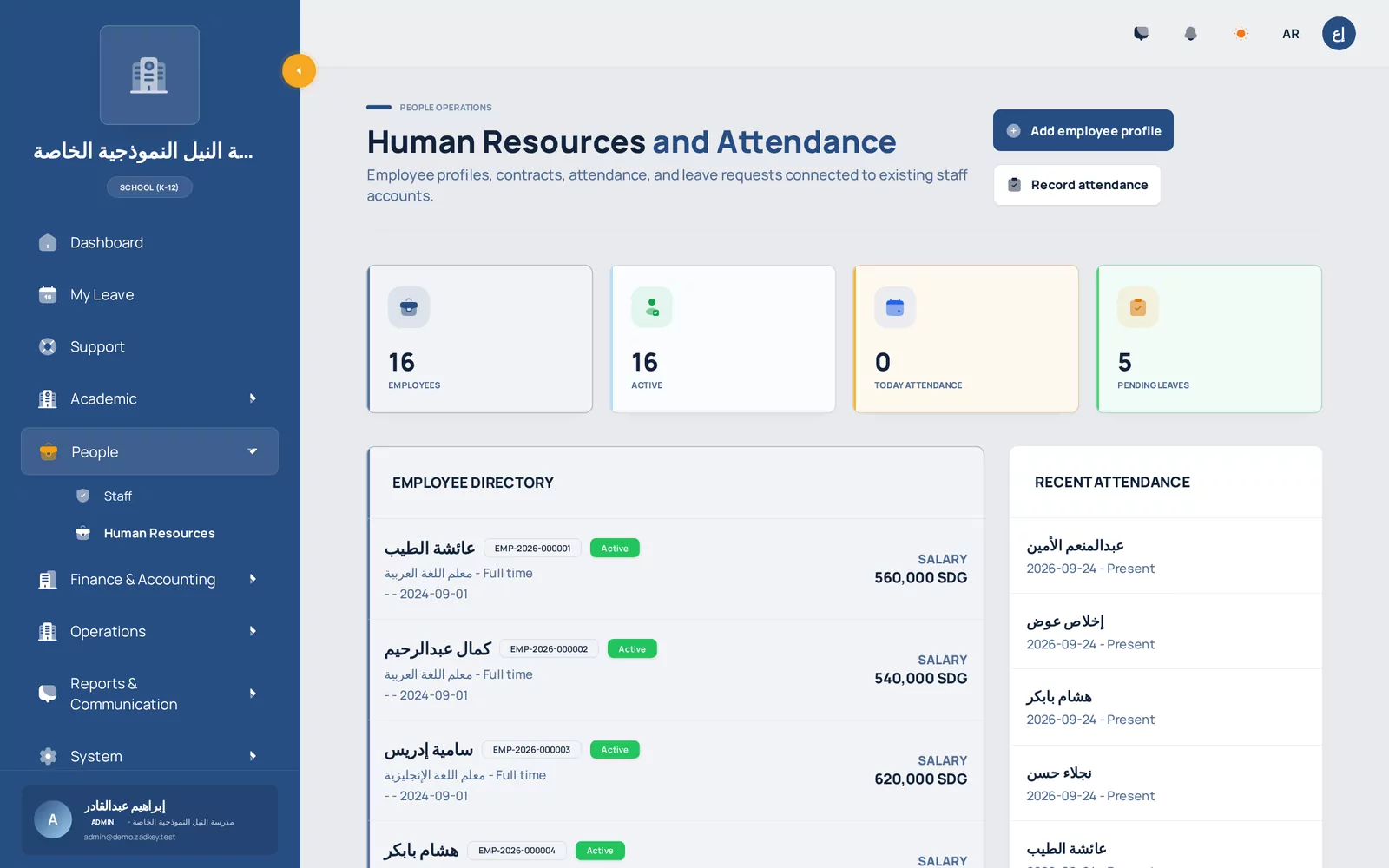Click the school building logo thumbnail
The image size is (1389, 868).
coord(149,75)
